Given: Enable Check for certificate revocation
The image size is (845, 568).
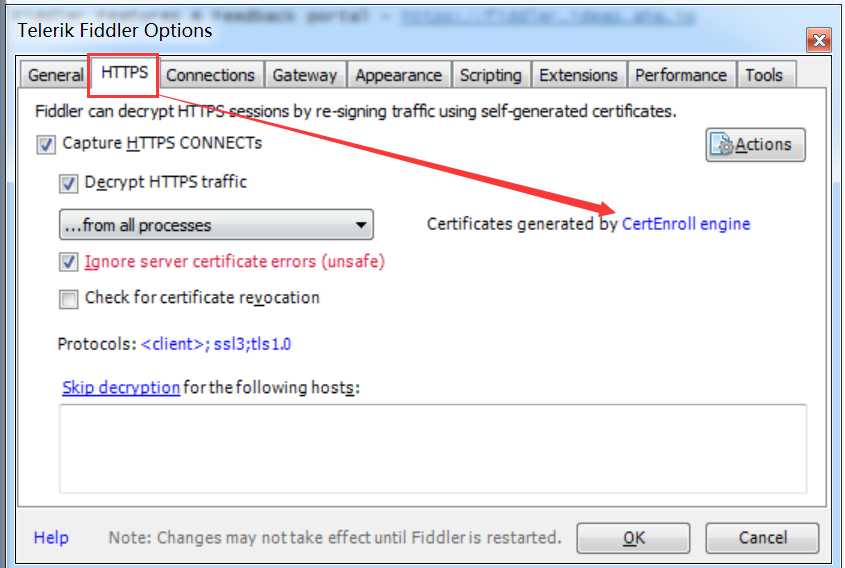Looking at the screenshot, I should point(68,299).
